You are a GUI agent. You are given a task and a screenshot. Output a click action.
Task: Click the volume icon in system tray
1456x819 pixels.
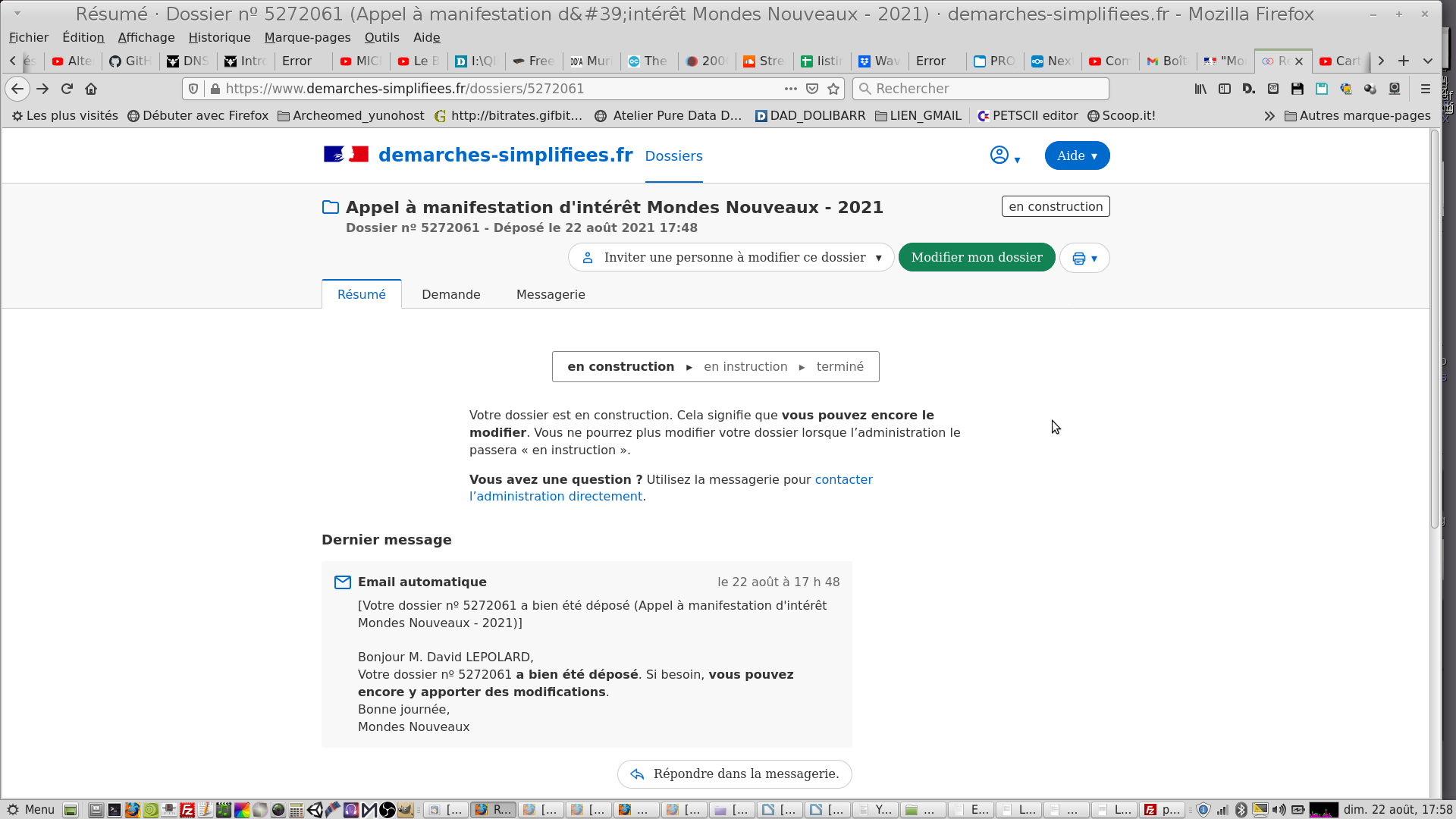(1279, 809)
